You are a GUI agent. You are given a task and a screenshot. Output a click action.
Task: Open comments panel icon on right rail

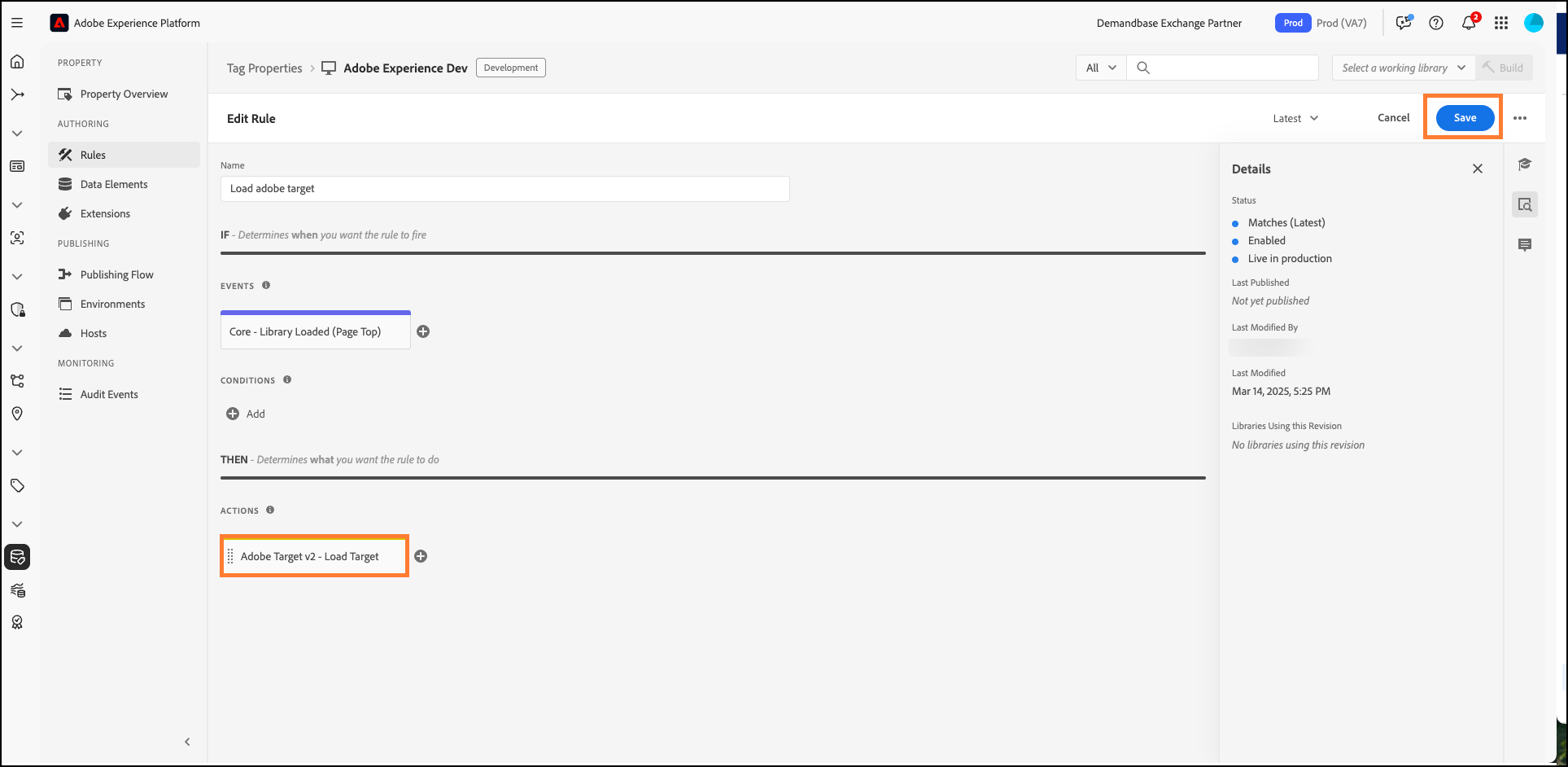click(1525, 244)
